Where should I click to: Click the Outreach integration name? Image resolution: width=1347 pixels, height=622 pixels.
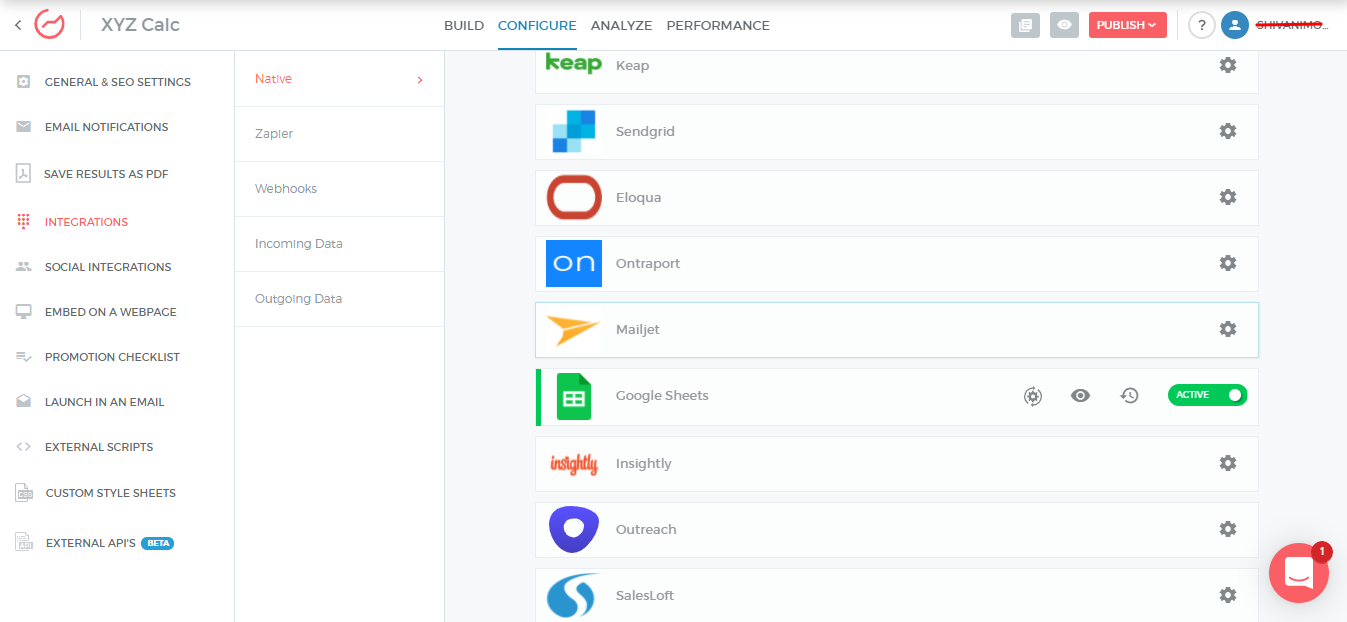click(x=646, y=529)
